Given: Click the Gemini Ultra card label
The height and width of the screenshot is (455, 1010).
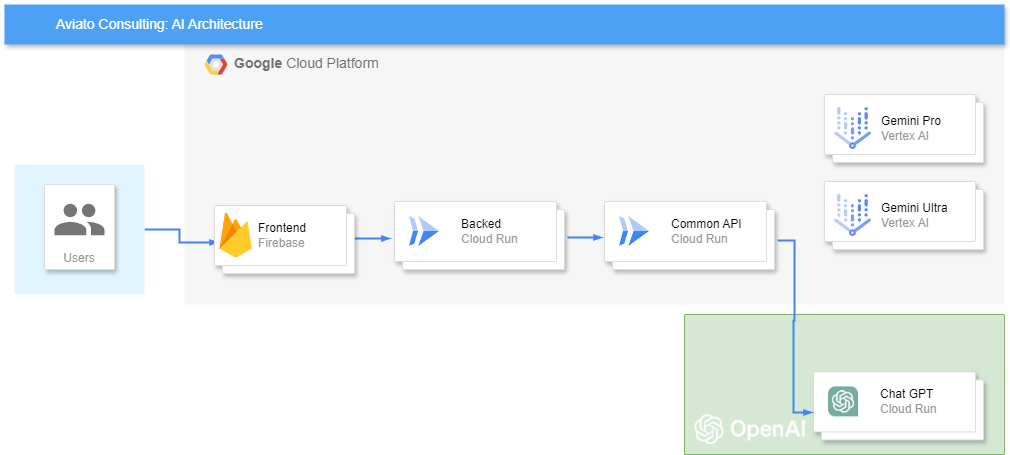Looking at the screenshot, I should point(914,215).
